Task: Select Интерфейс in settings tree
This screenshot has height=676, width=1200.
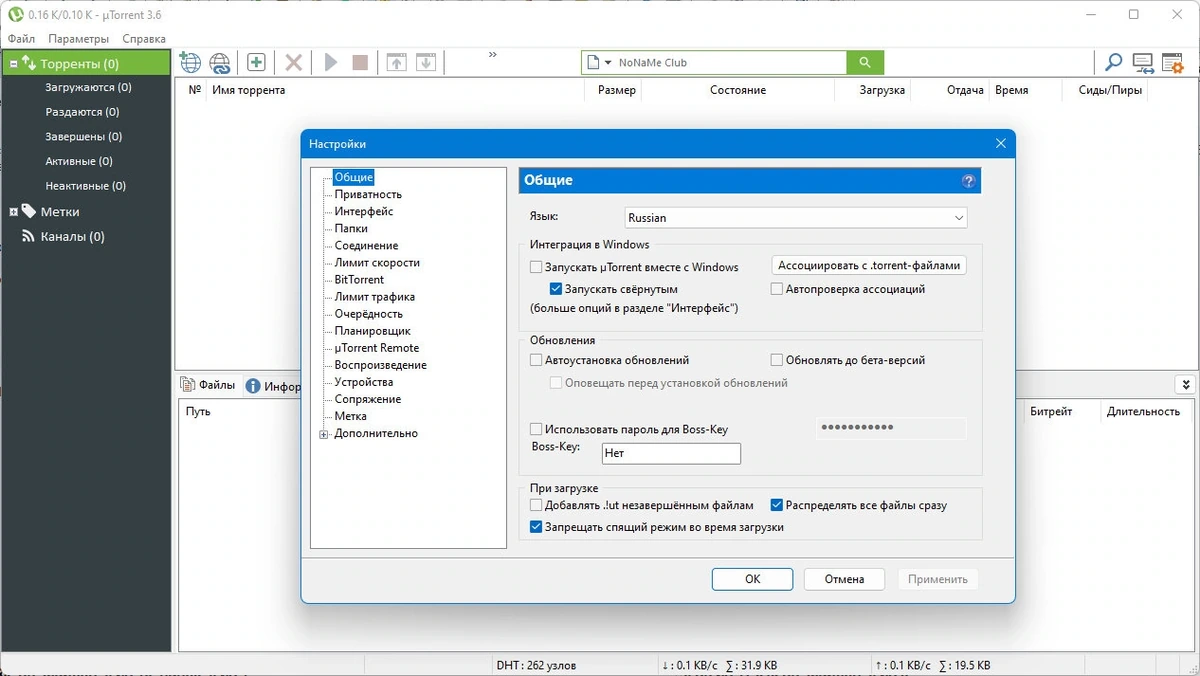Action: [x=364, y=212]
